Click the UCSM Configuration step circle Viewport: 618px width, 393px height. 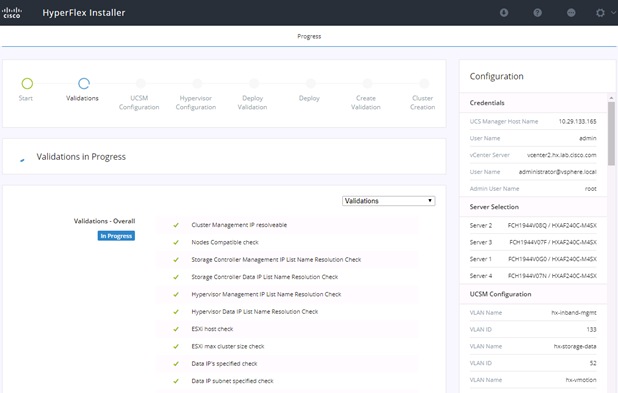pyautogui.click(x=140, y=83)
